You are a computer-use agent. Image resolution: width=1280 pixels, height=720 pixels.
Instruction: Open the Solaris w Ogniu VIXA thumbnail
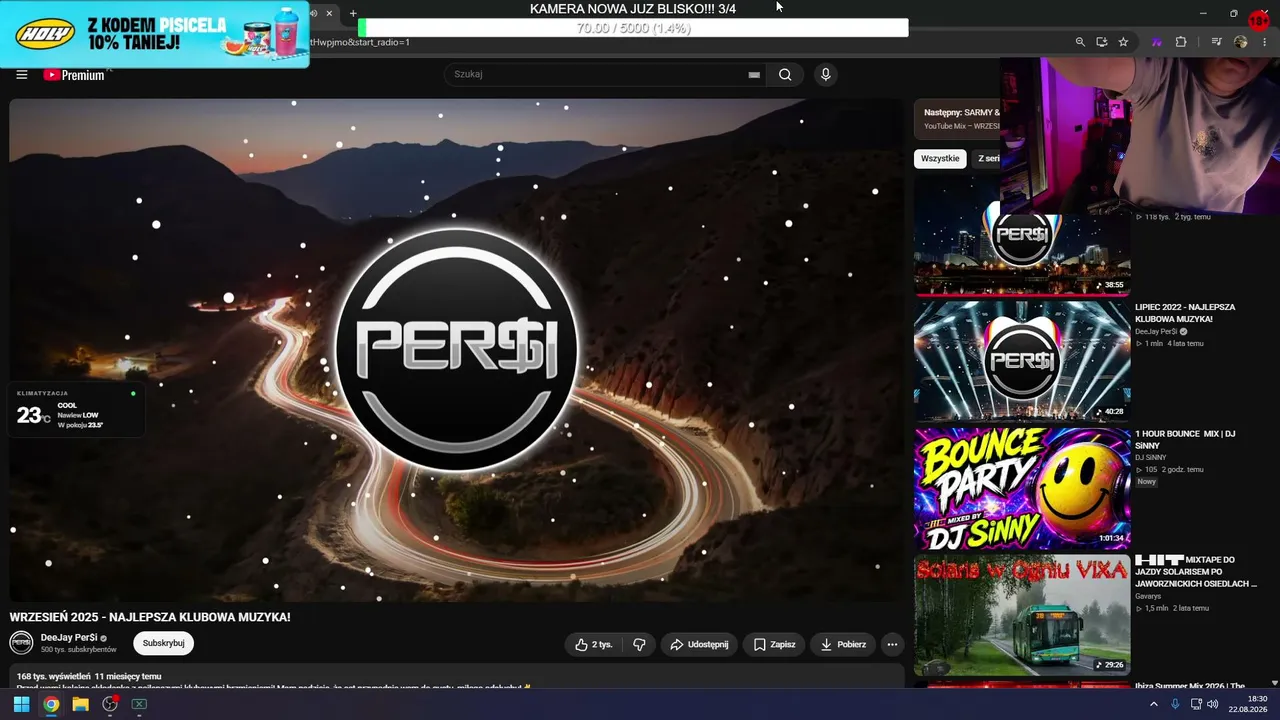[x=1022, y=615]
